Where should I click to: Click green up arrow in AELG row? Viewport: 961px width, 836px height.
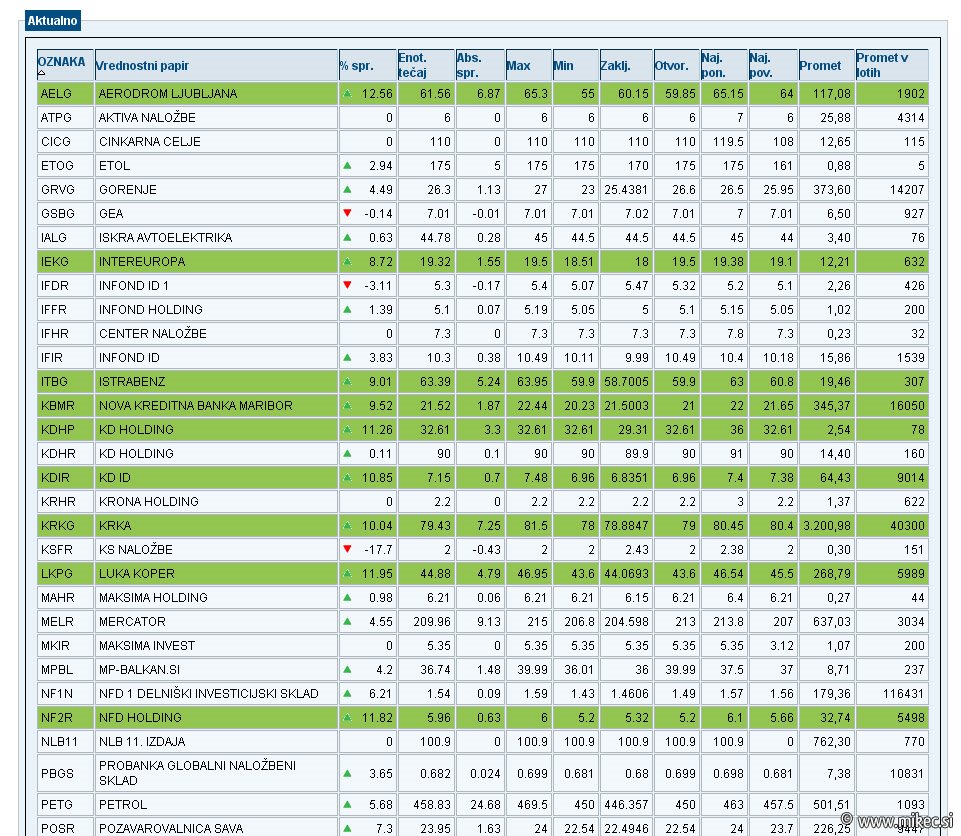pos(348,94)
